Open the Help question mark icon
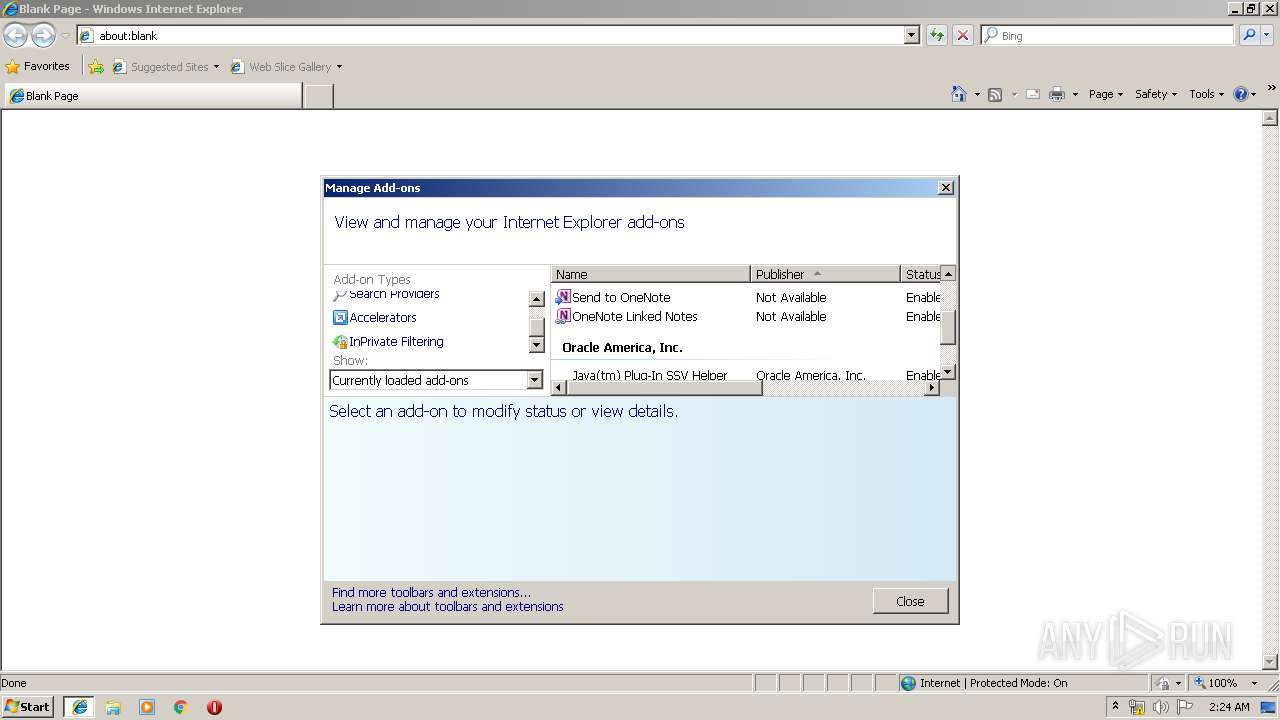 click(1241, 94)
